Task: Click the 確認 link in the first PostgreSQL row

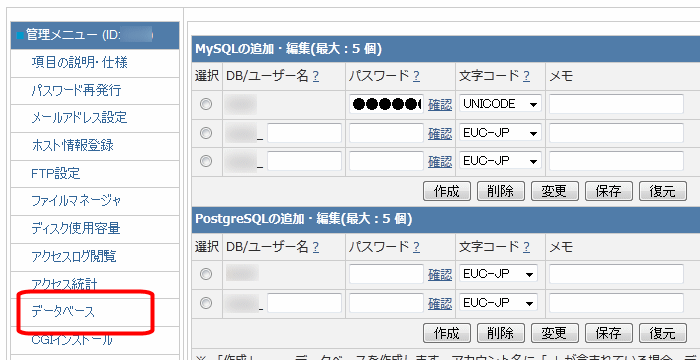Action: click(440, 274)
